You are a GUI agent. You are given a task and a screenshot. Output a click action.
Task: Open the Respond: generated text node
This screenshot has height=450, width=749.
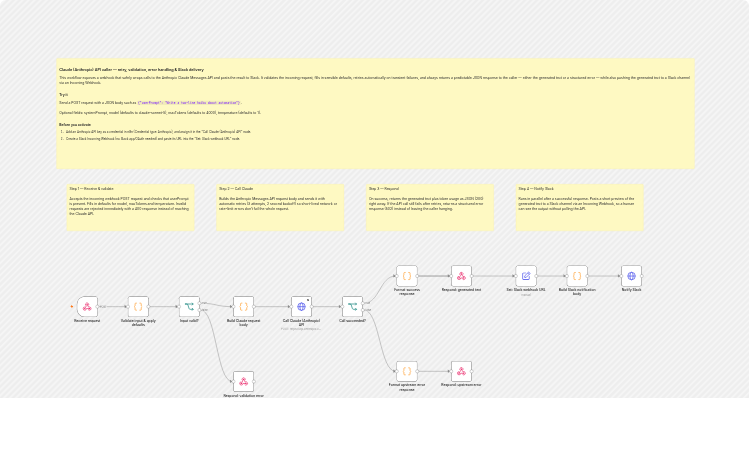461,276
